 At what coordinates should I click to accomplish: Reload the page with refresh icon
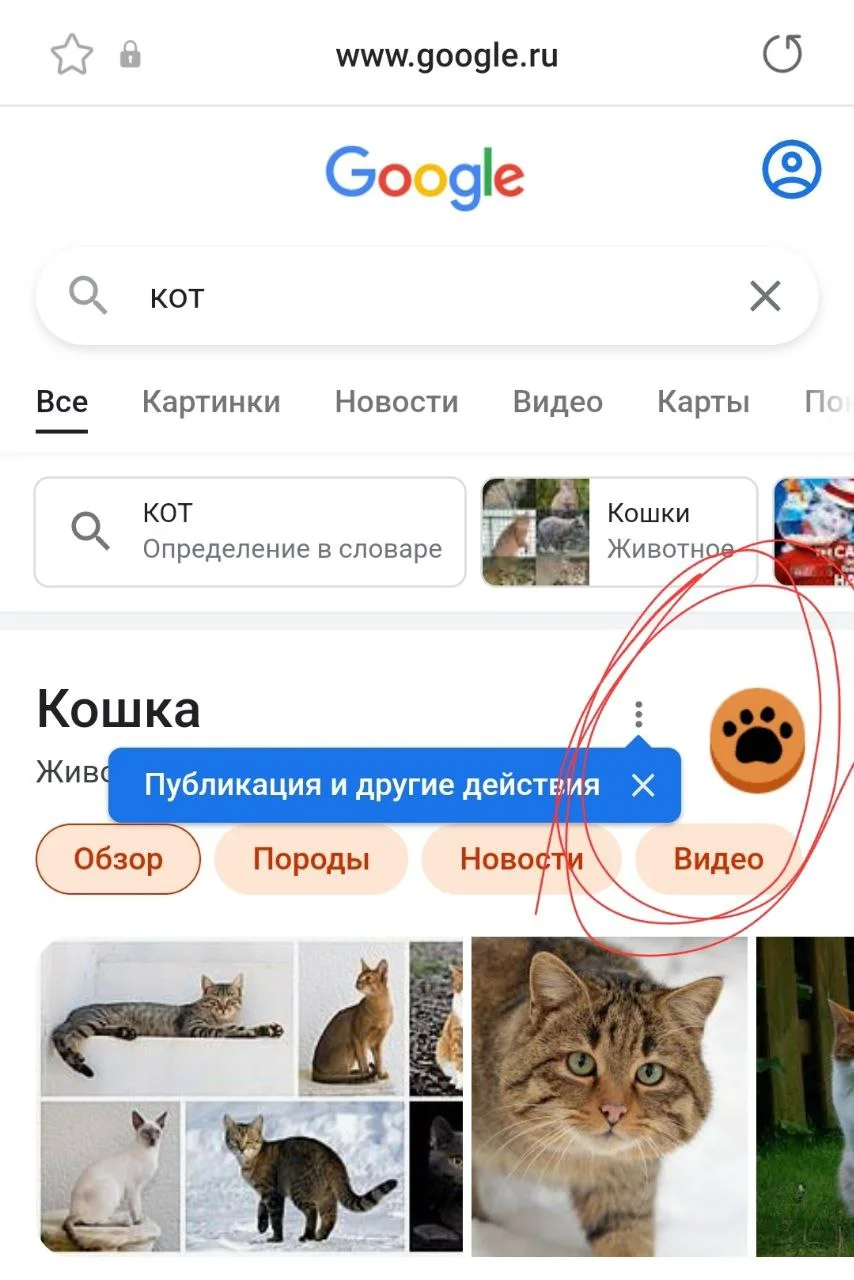(x=782, y=54)
